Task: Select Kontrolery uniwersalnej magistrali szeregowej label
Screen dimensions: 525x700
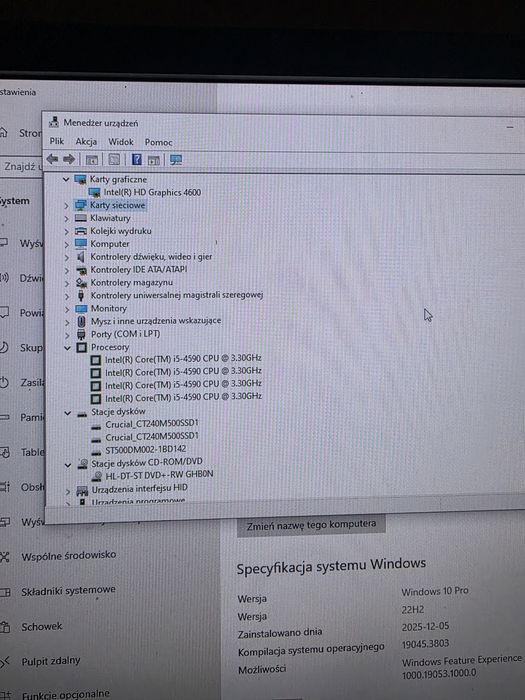Action: tap(177, 295)
